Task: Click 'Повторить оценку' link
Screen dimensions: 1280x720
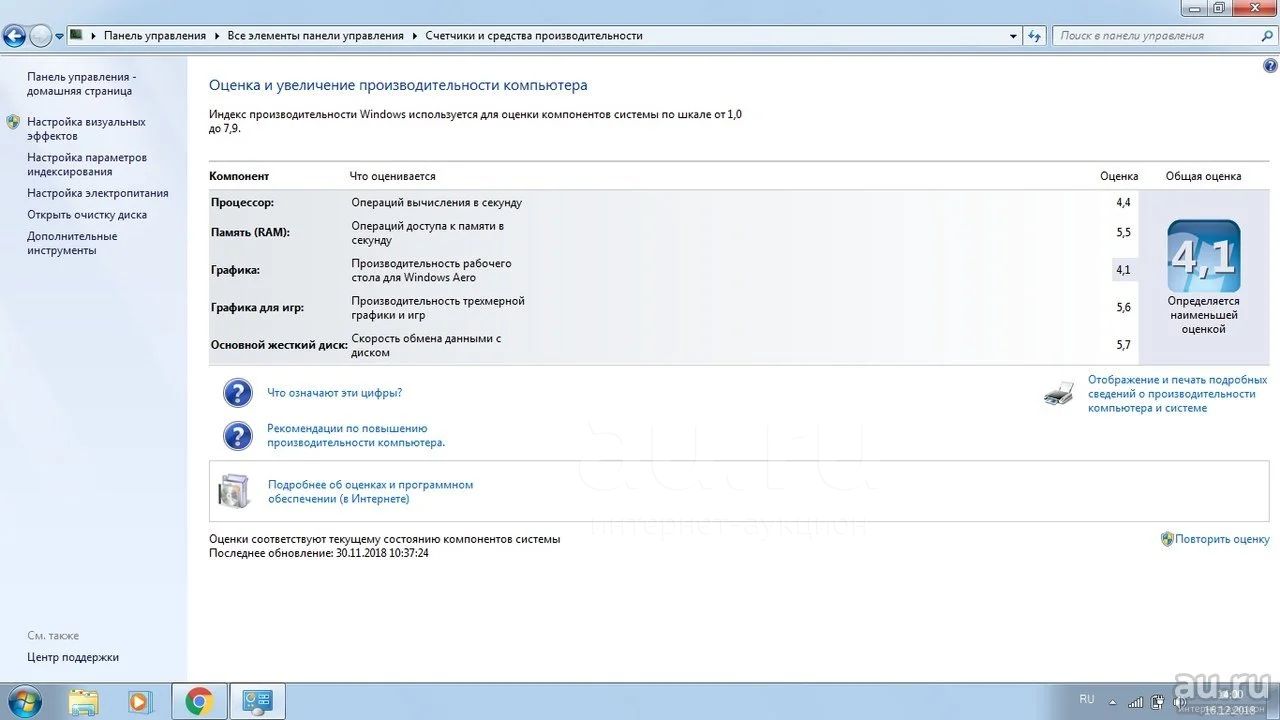Action: pyautogui.click(x=1222, y=539)
